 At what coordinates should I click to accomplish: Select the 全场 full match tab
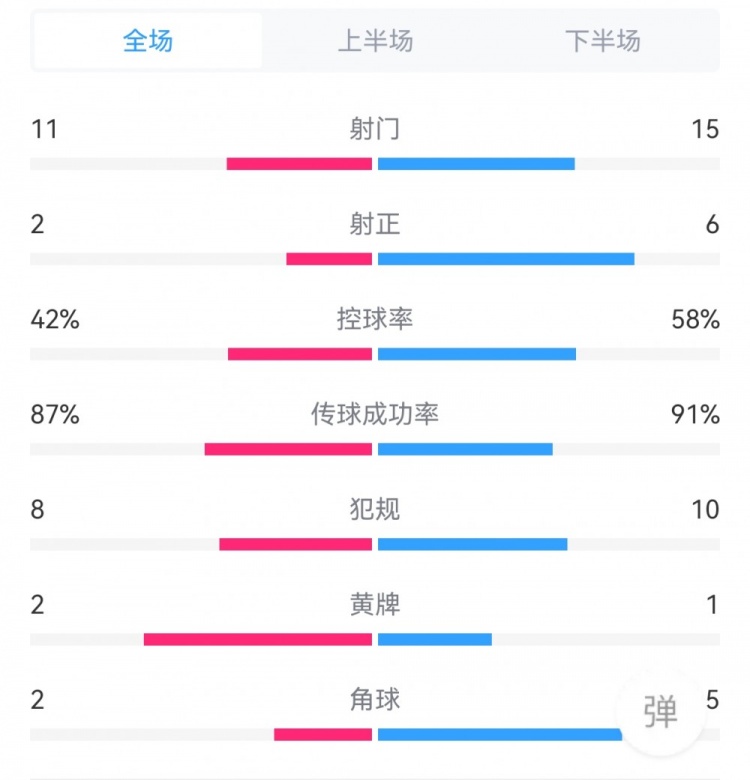pyautogui.click(x=148, y=41)
